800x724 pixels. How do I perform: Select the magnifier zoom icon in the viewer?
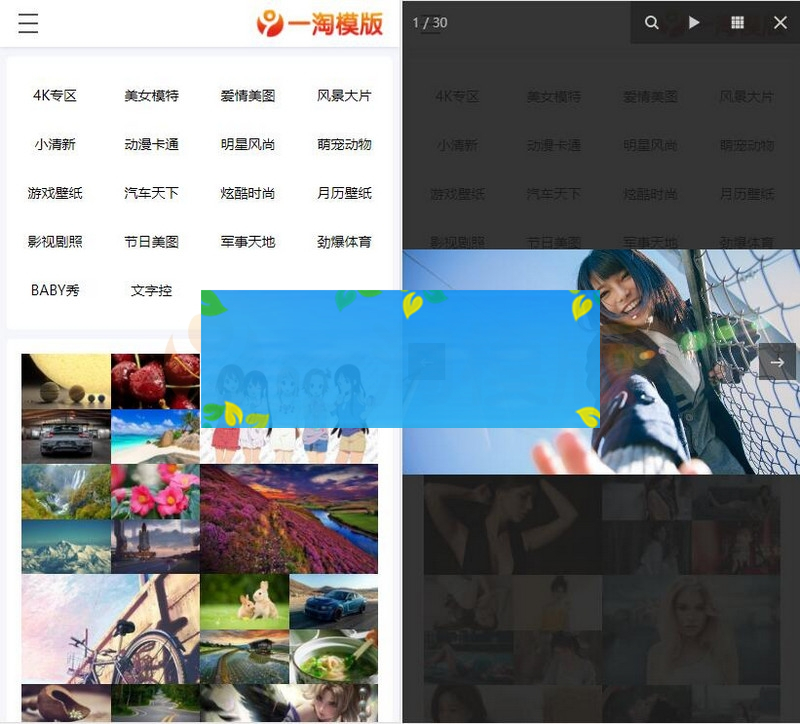(651, 21)
